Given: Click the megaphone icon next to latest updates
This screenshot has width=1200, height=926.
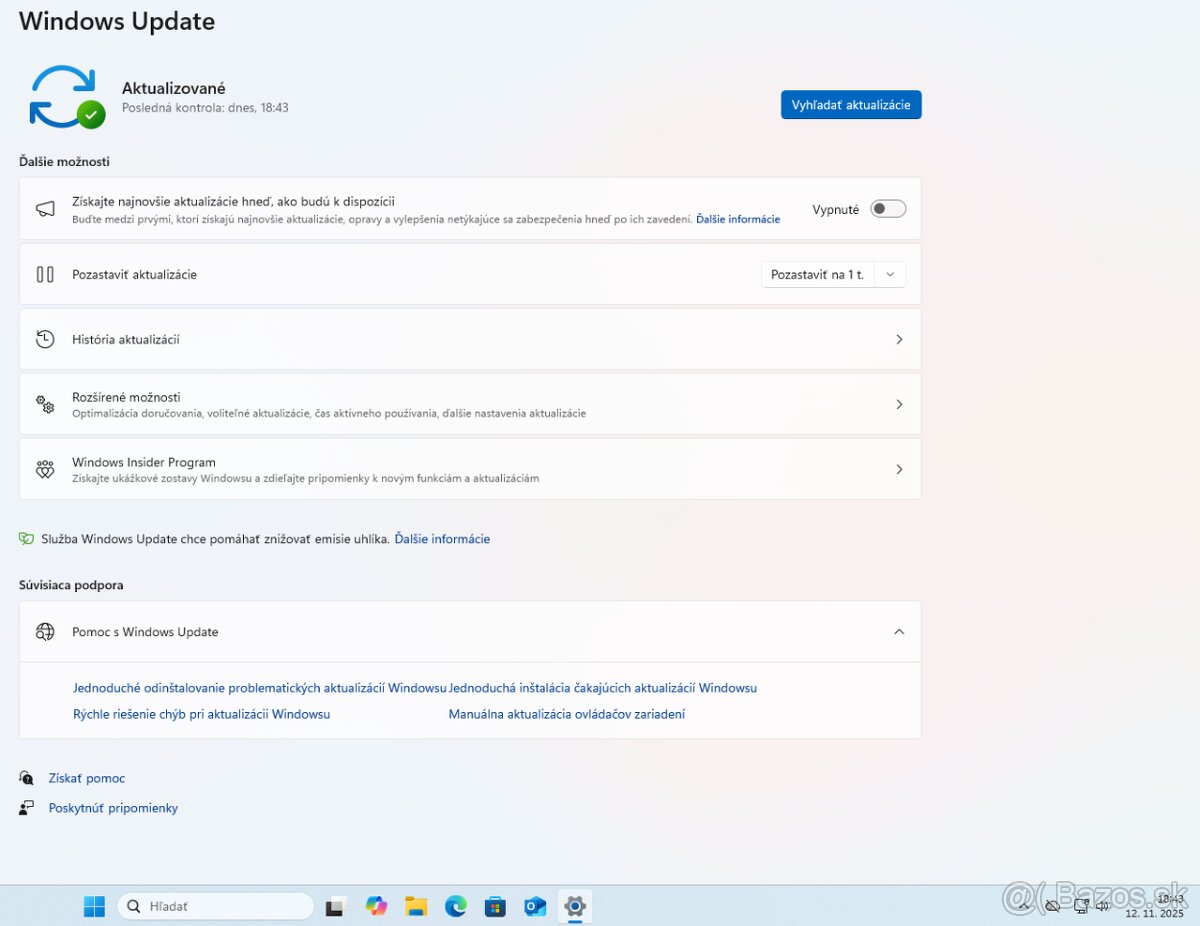Looking at the screenshot, I should click(x=44, y=208).
